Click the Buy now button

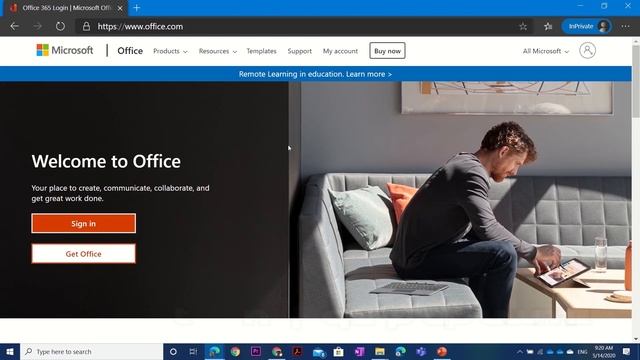coord(387,51)
